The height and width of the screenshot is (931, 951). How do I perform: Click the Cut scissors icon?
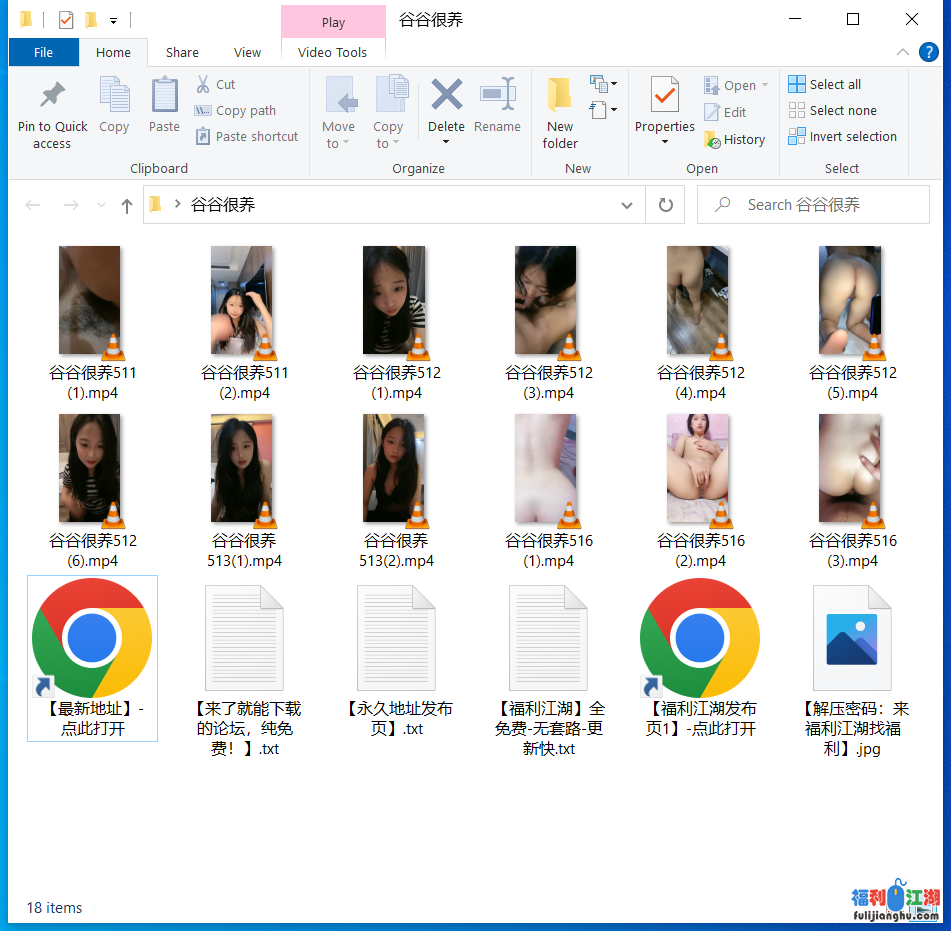click(x=203, y=84)
